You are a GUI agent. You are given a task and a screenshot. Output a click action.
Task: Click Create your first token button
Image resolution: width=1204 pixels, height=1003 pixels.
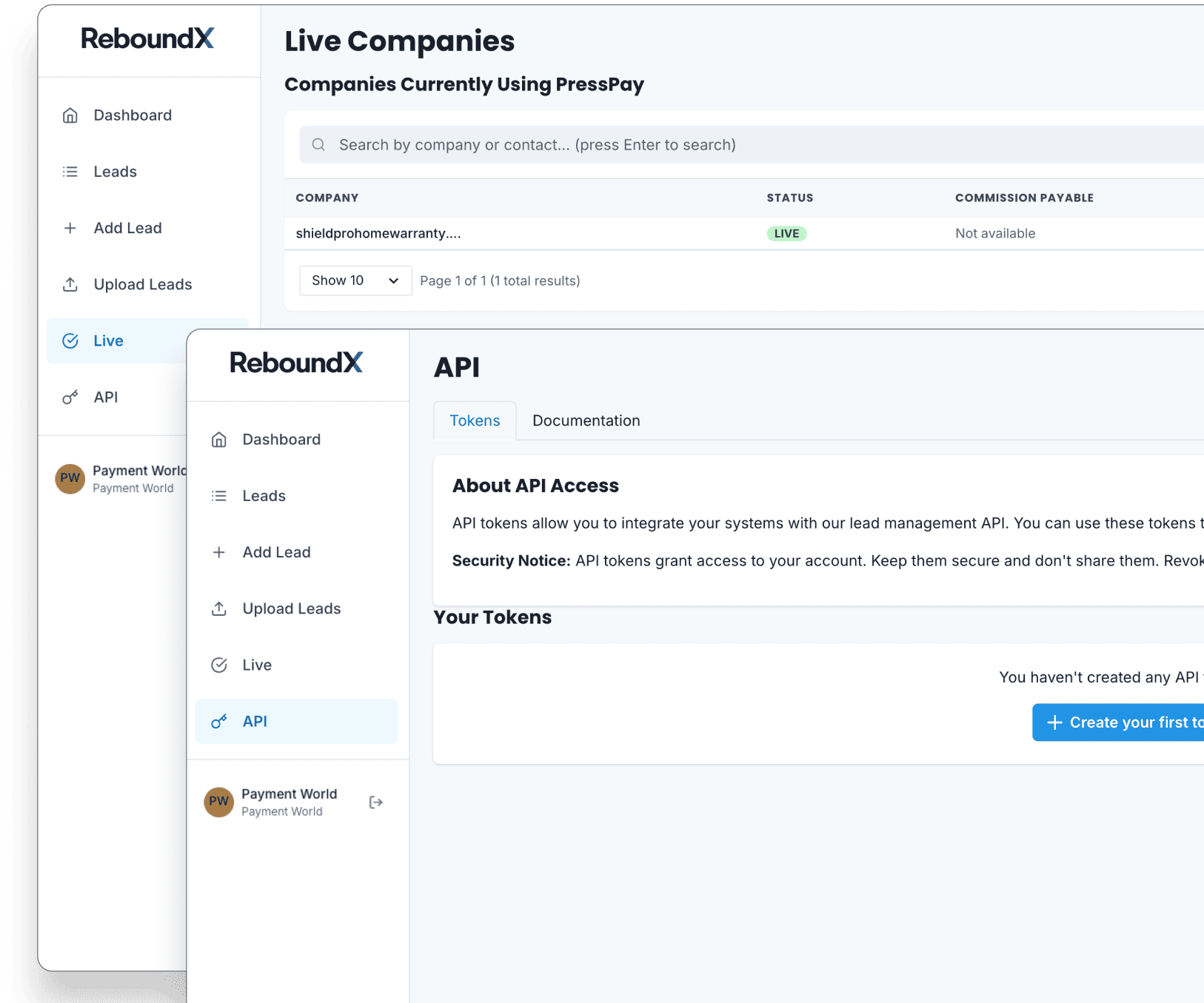coord(1118,722)
